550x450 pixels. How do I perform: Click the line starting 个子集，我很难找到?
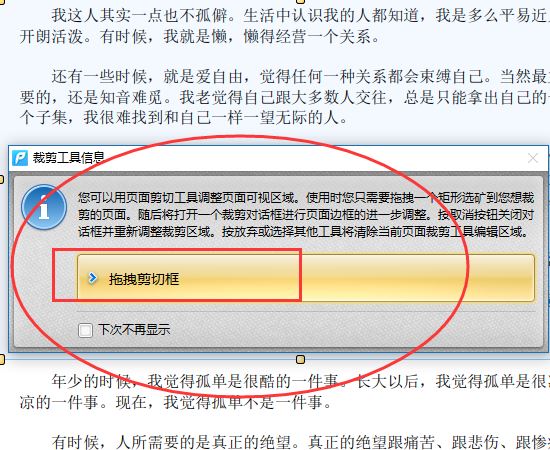[x=183, y=117]
